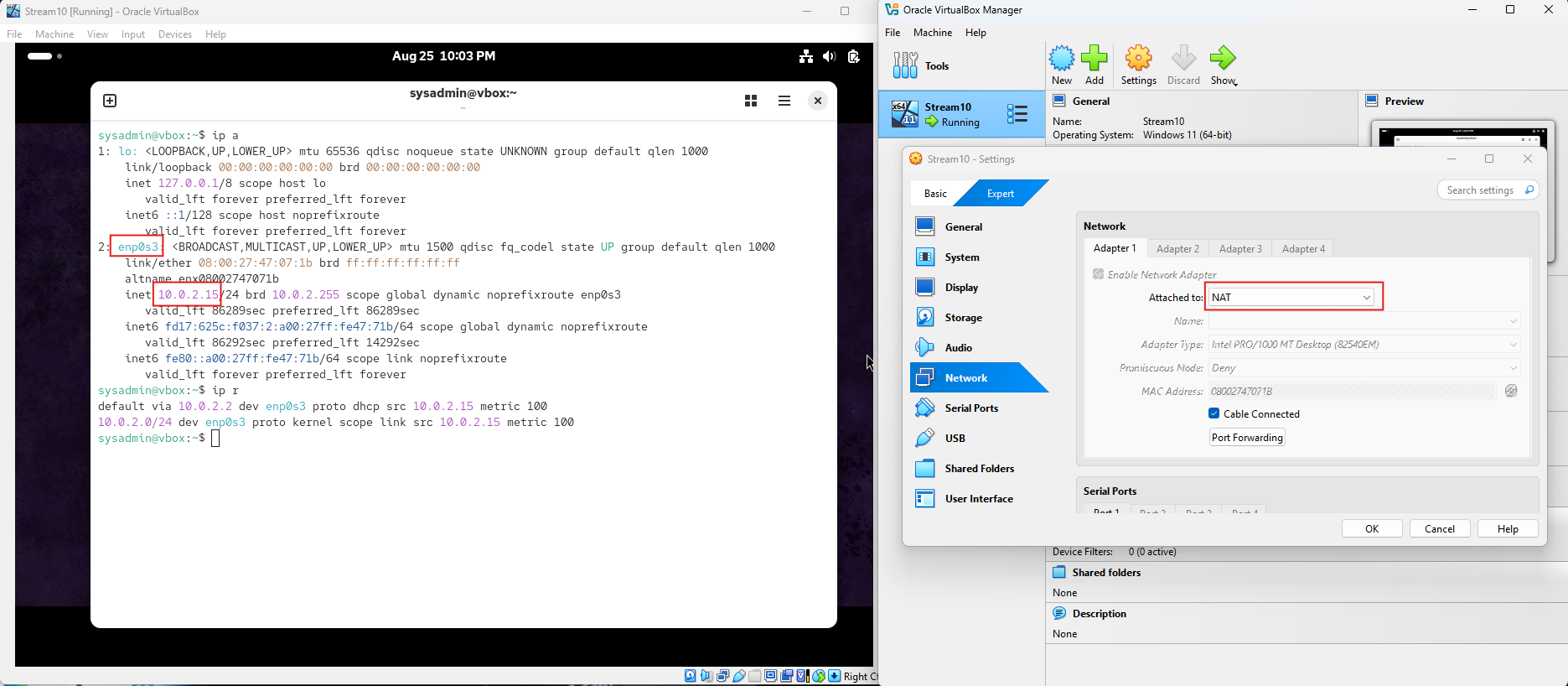
Task: Toggle the Enable Network Adapter checkbox
Action: 1098,274
